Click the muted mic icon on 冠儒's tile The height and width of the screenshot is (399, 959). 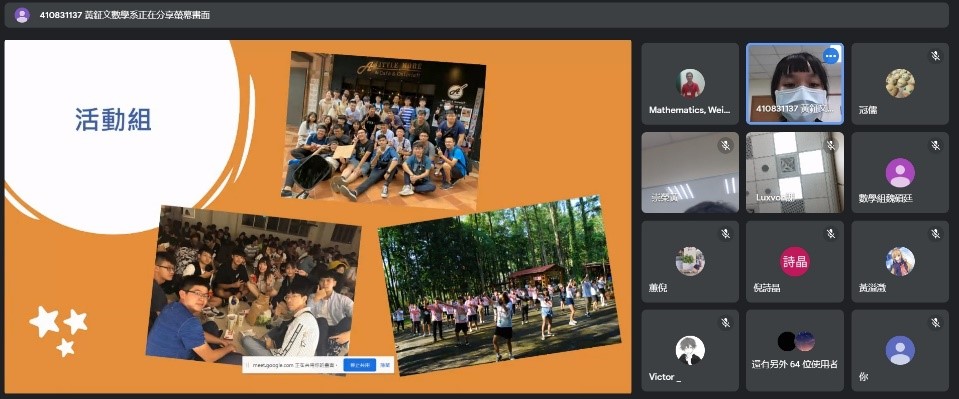(x=935, y=56)
